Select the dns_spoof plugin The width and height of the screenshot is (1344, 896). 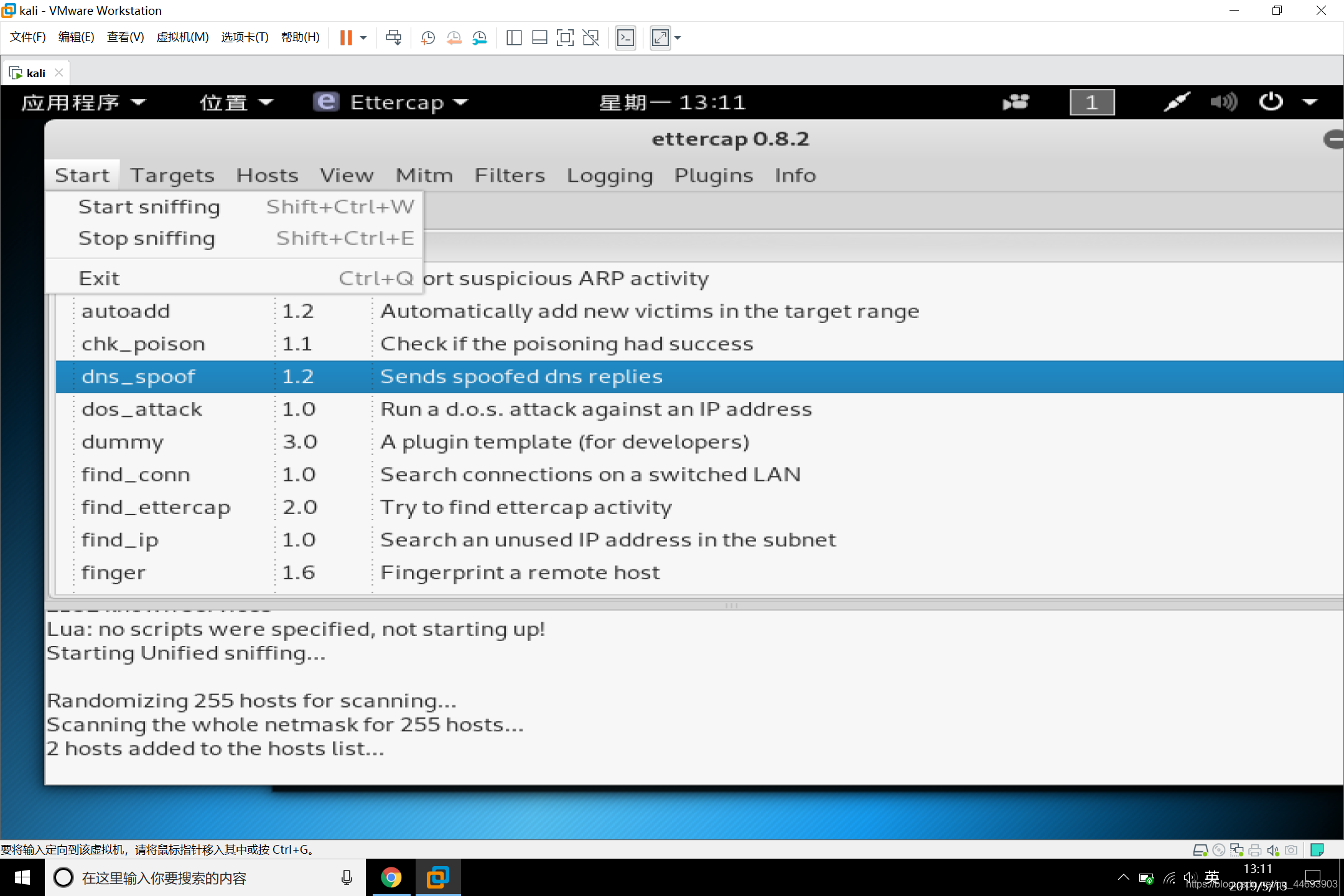tap(139, 376)
